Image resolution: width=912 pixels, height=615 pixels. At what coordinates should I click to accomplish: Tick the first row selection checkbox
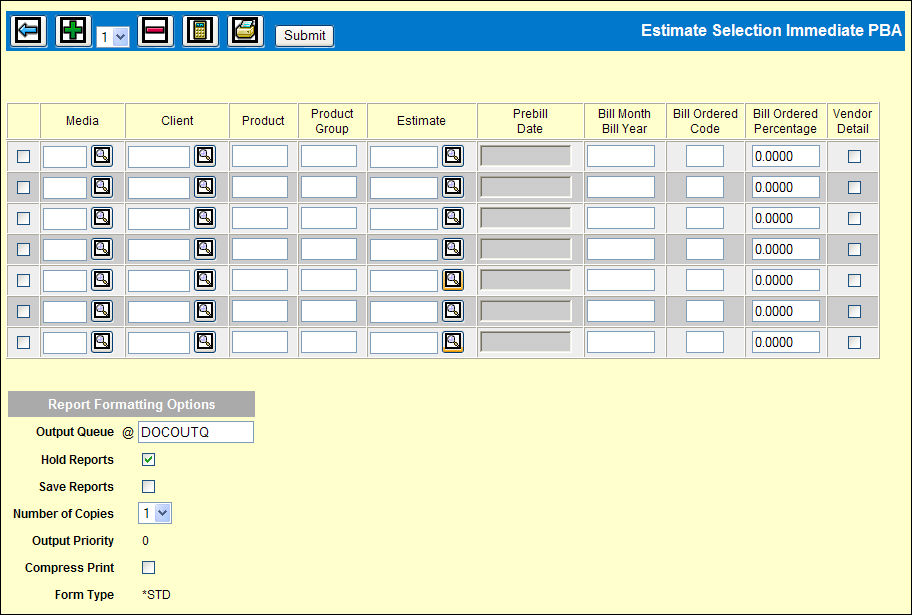point(23,157)
